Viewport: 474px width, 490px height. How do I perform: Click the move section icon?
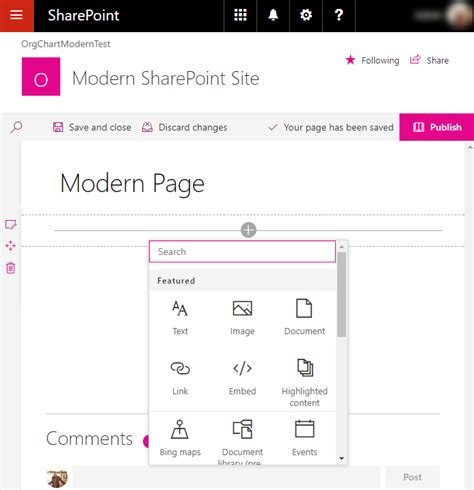tap(11, 246)
